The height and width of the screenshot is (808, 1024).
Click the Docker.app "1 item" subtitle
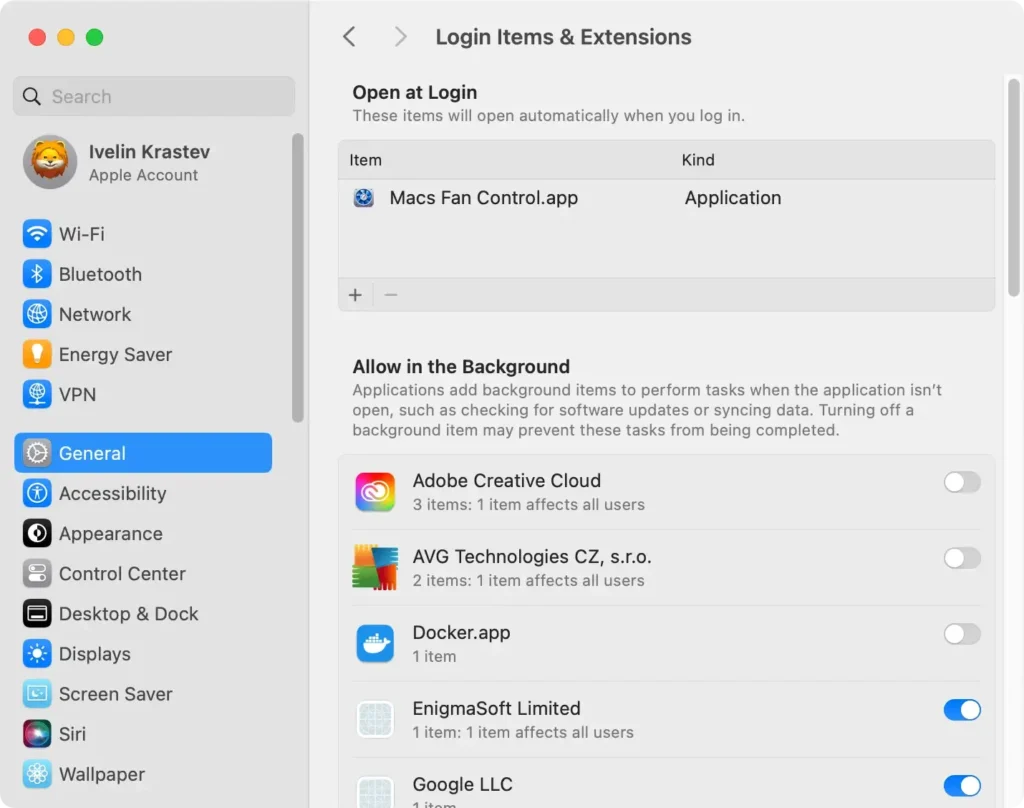pyautogui.click(x=434, y=656)
